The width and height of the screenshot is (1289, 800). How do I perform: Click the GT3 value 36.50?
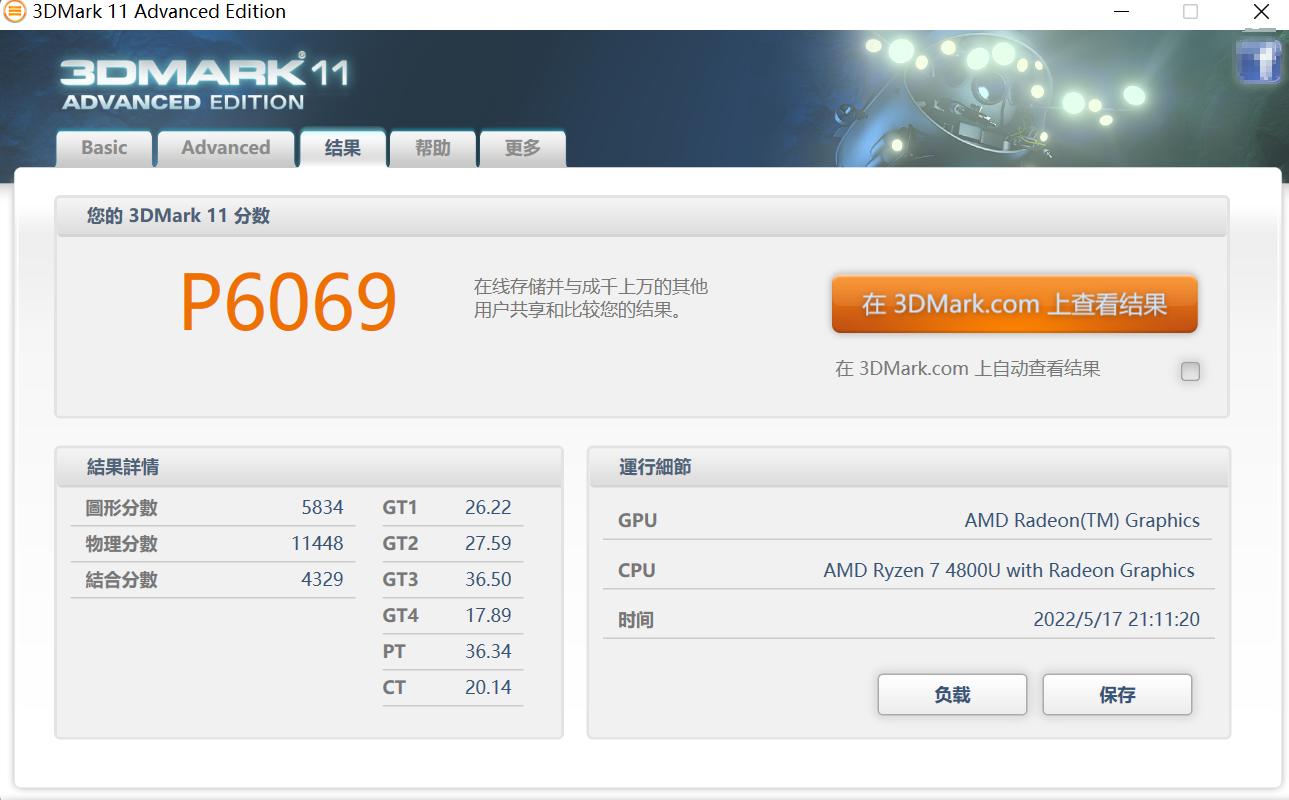pyautogui.click(x=488, y=580)
